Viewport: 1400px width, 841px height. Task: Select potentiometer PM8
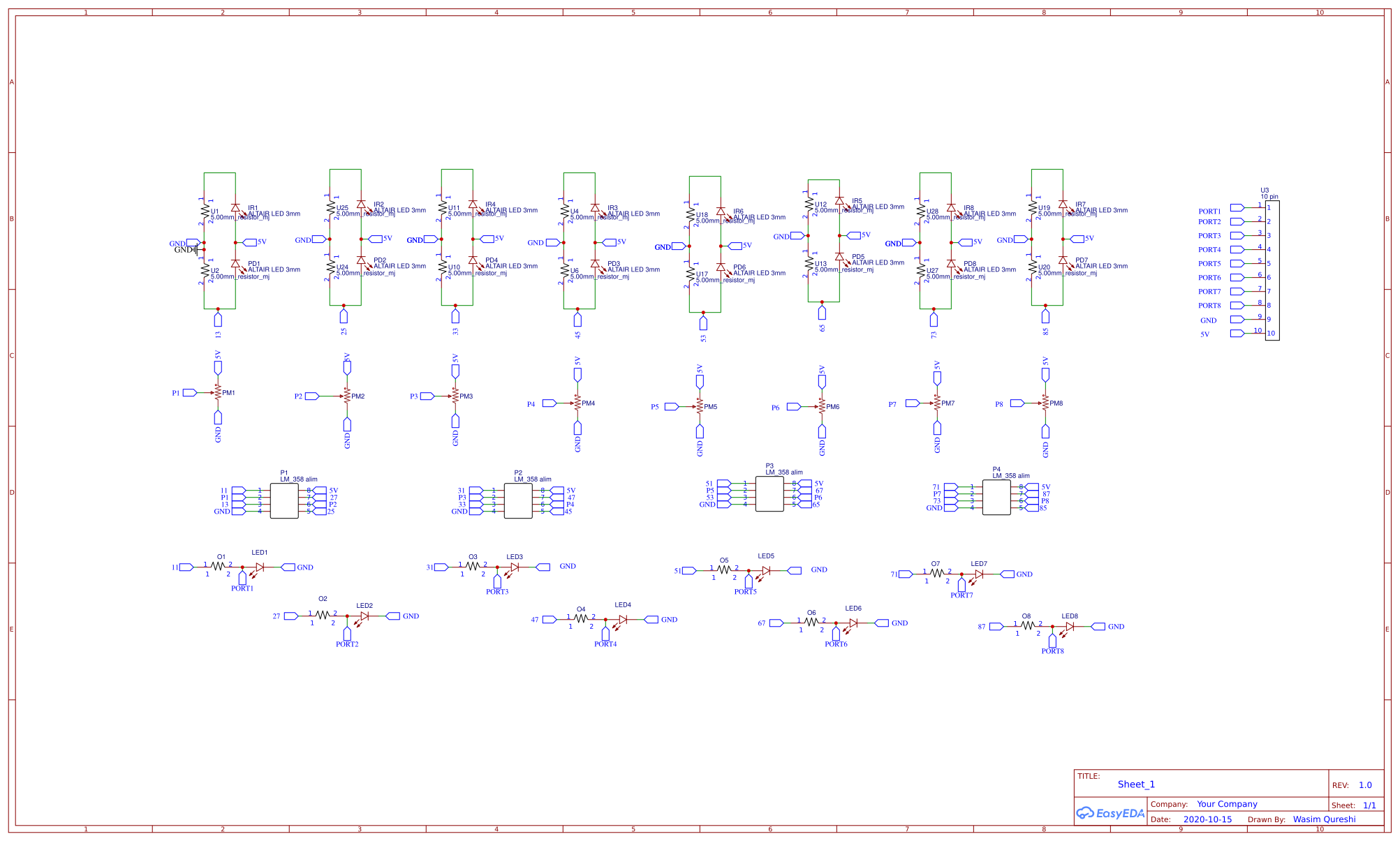coord(1046,403)
